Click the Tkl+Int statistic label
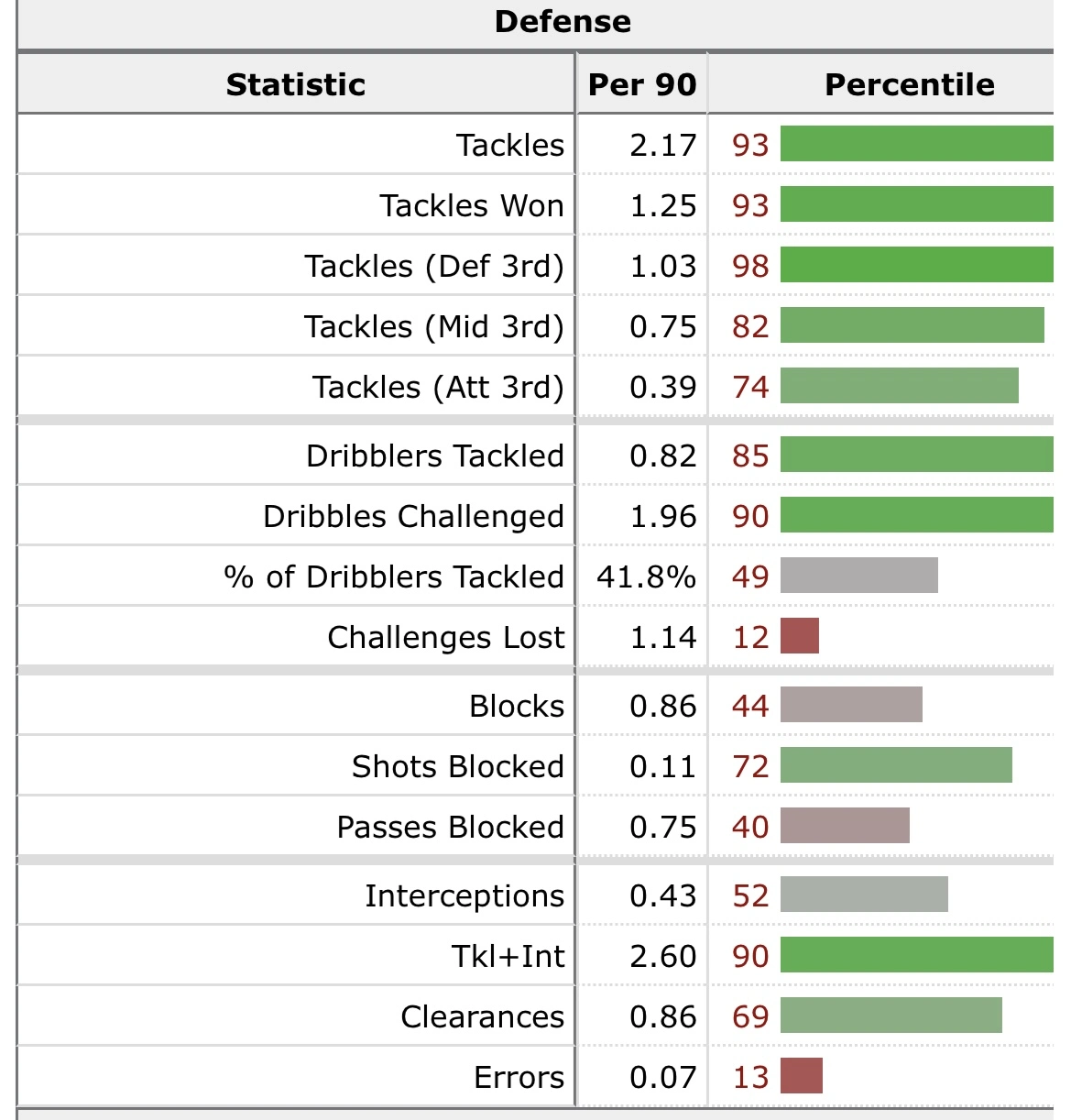The image size is (1071, 1120). tap(508, 956)
